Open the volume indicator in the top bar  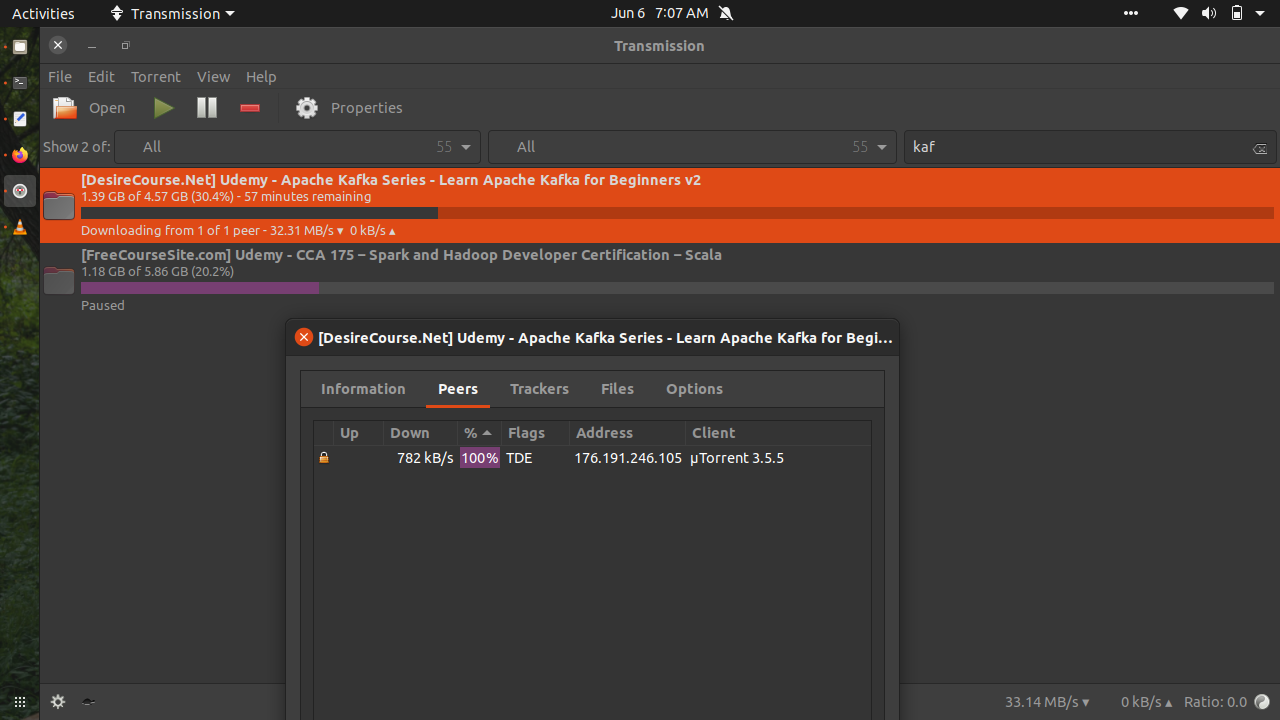pos(1209,13)
